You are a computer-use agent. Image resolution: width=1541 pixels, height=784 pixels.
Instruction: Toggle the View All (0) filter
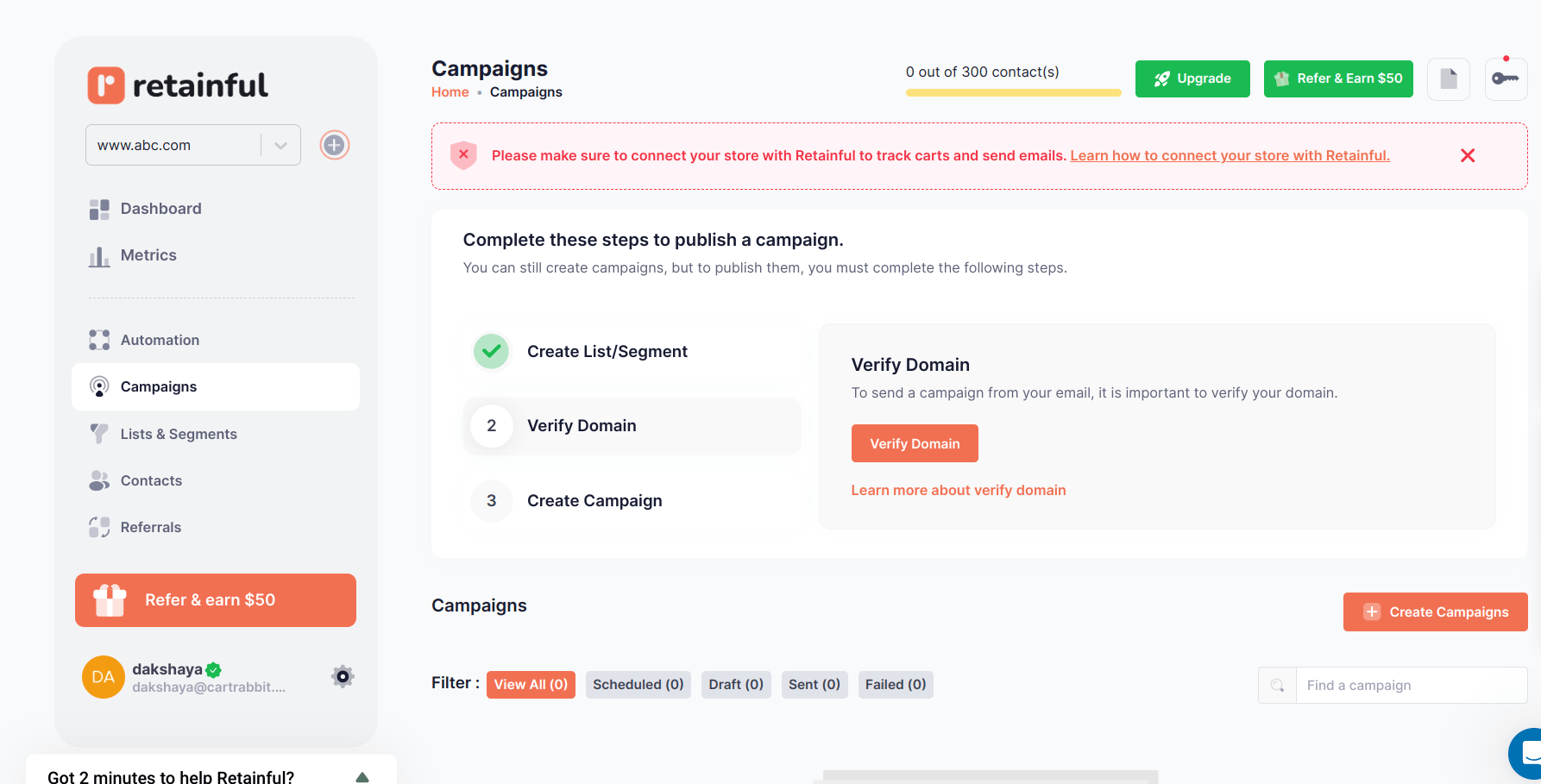pos(531,684)
